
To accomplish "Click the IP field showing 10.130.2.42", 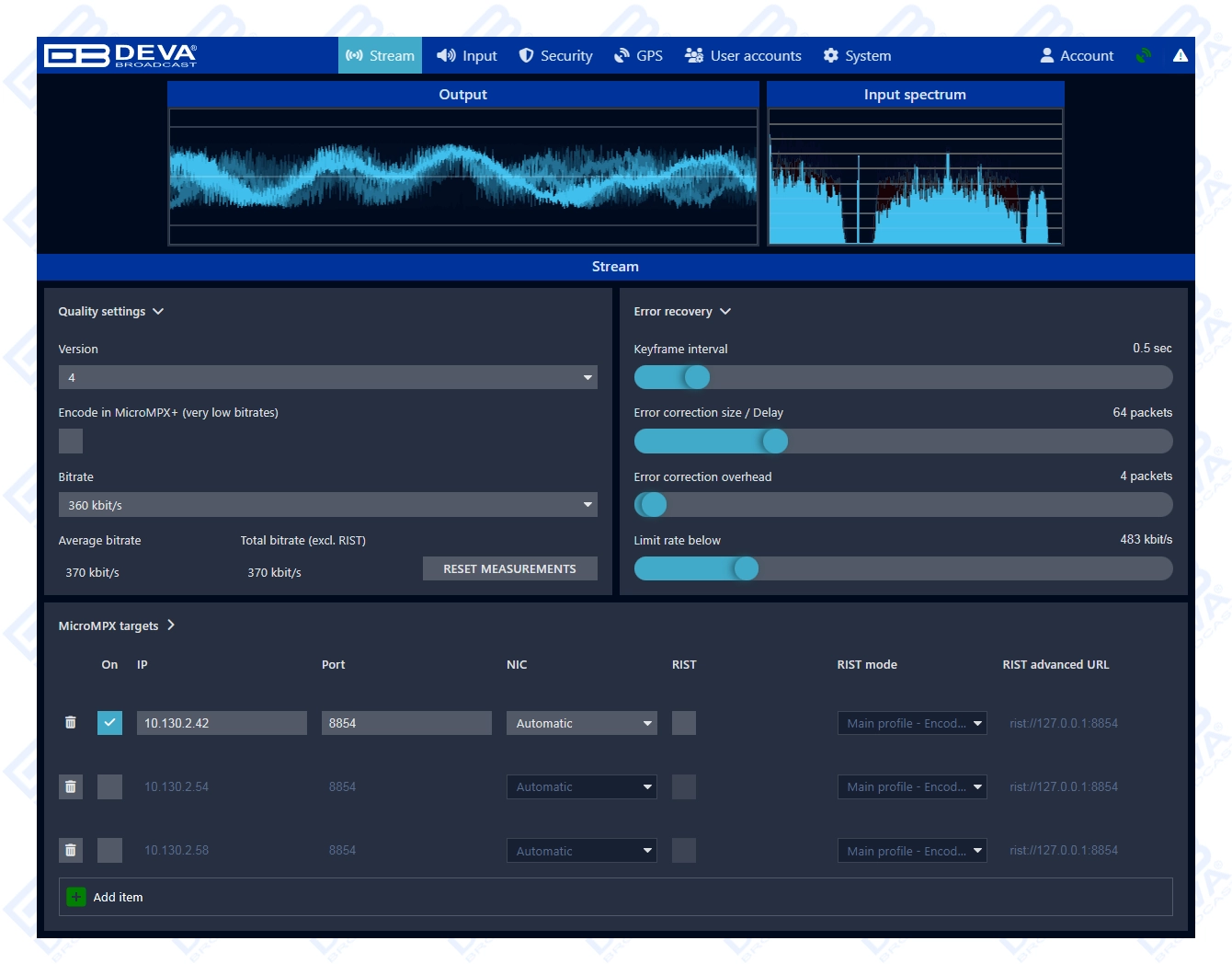I will click(221, 723).
